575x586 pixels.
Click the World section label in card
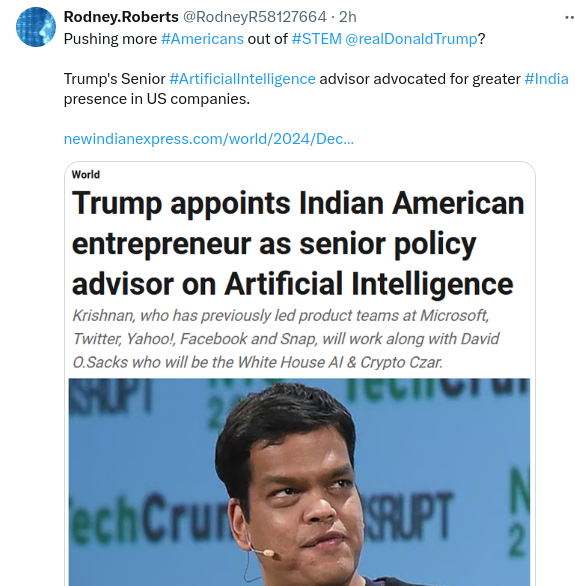click(86, 175)
